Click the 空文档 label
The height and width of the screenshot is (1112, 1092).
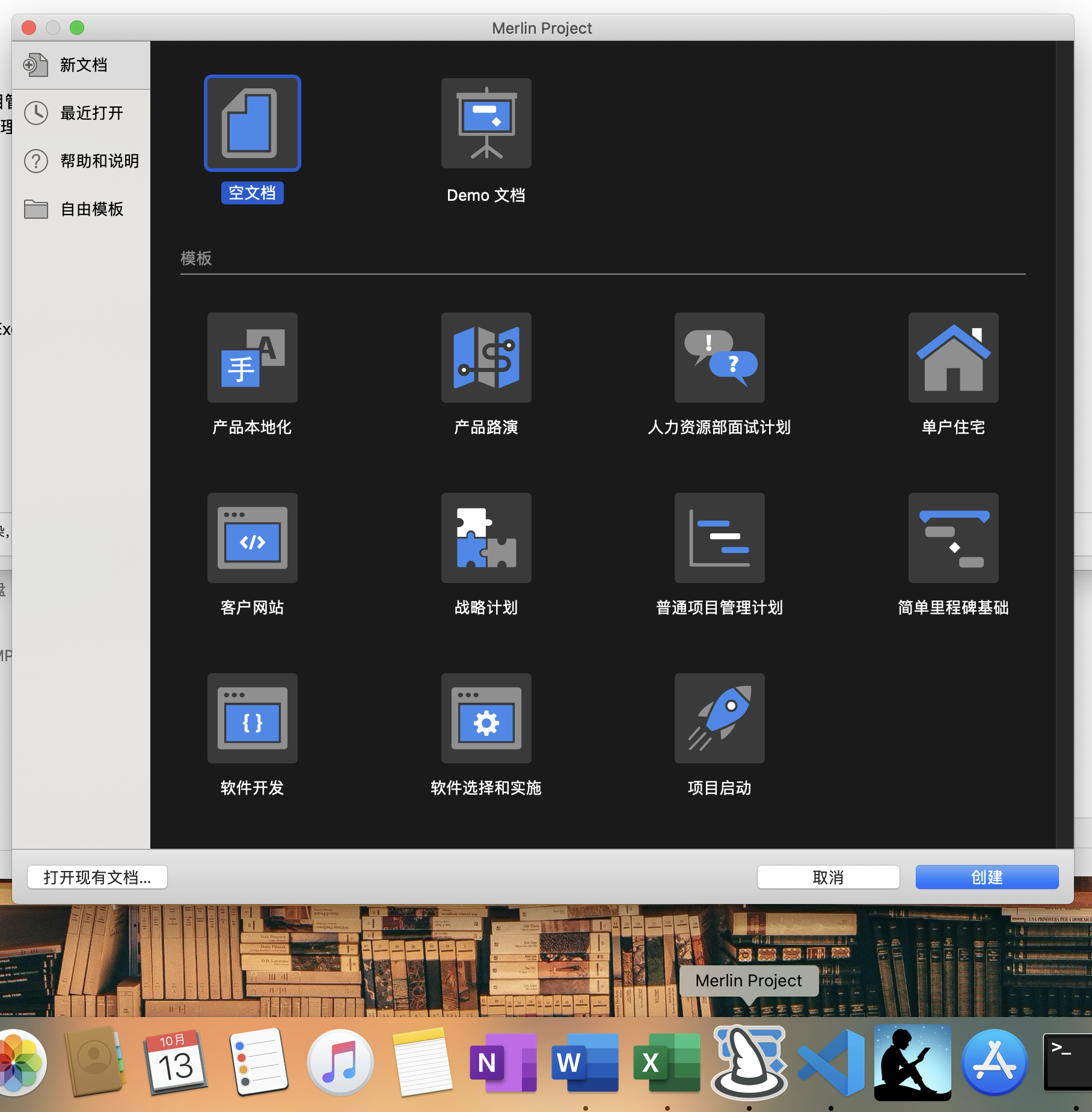253,193
